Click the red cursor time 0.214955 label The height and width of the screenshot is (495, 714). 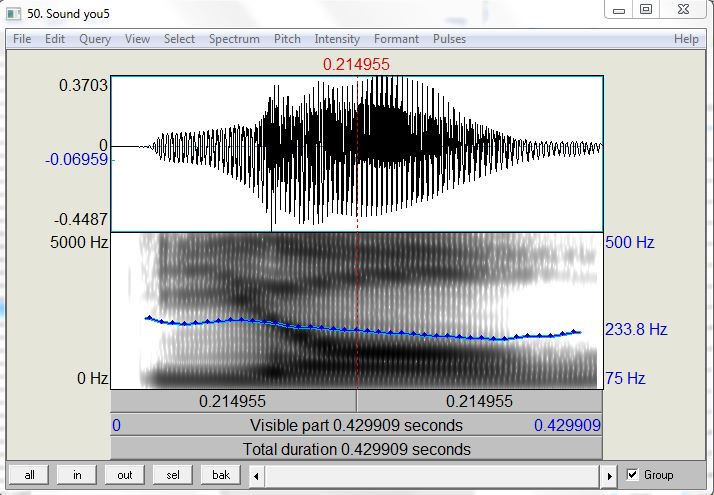click(356, 64)
